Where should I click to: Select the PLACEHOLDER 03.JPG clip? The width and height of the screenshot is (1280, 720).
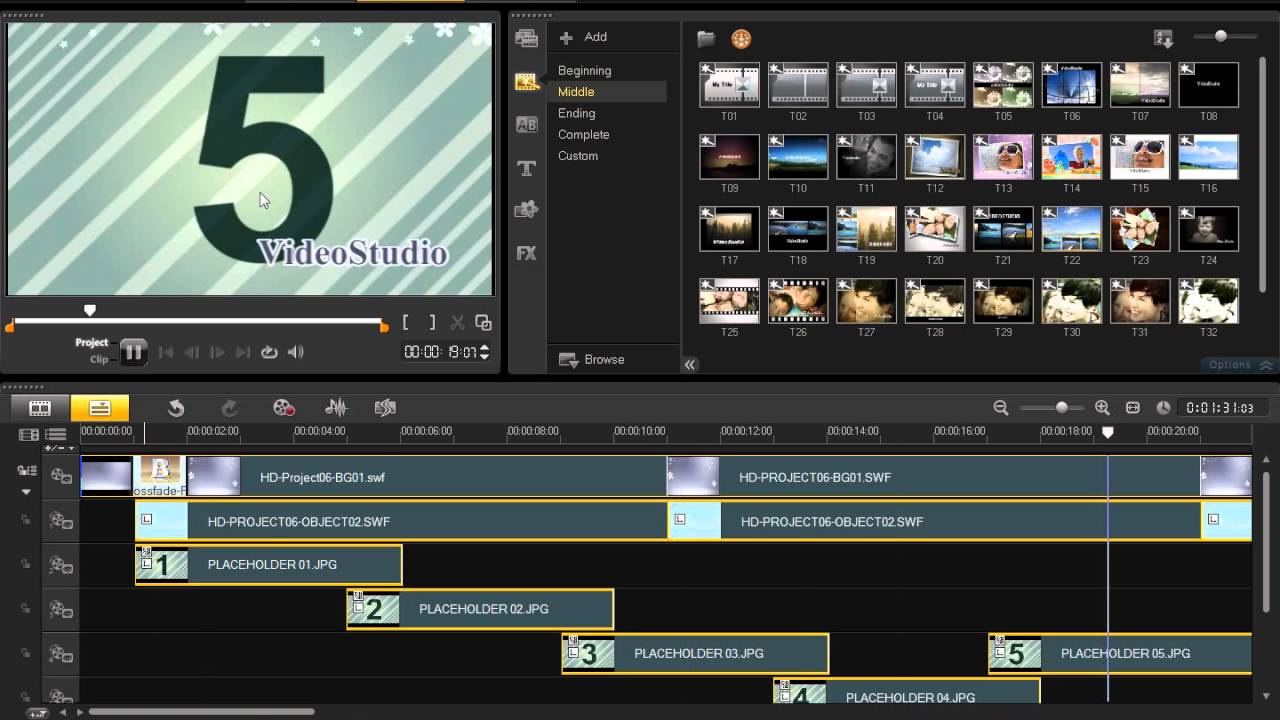click(695, 654)
